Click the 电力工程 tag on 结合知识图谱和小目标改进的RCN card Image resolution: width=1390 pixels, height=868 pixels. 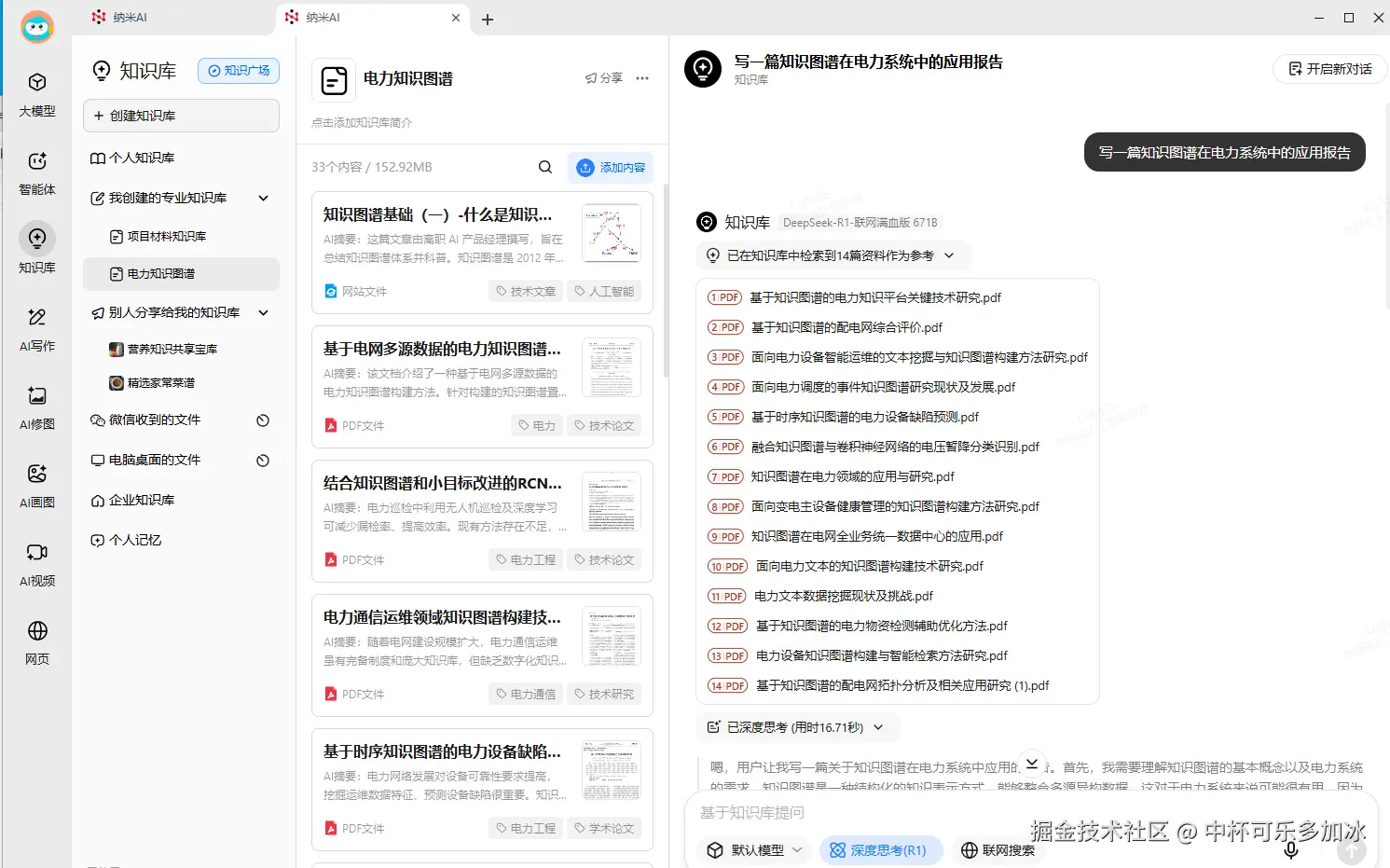pyautogui.click(x=526, y=560)
